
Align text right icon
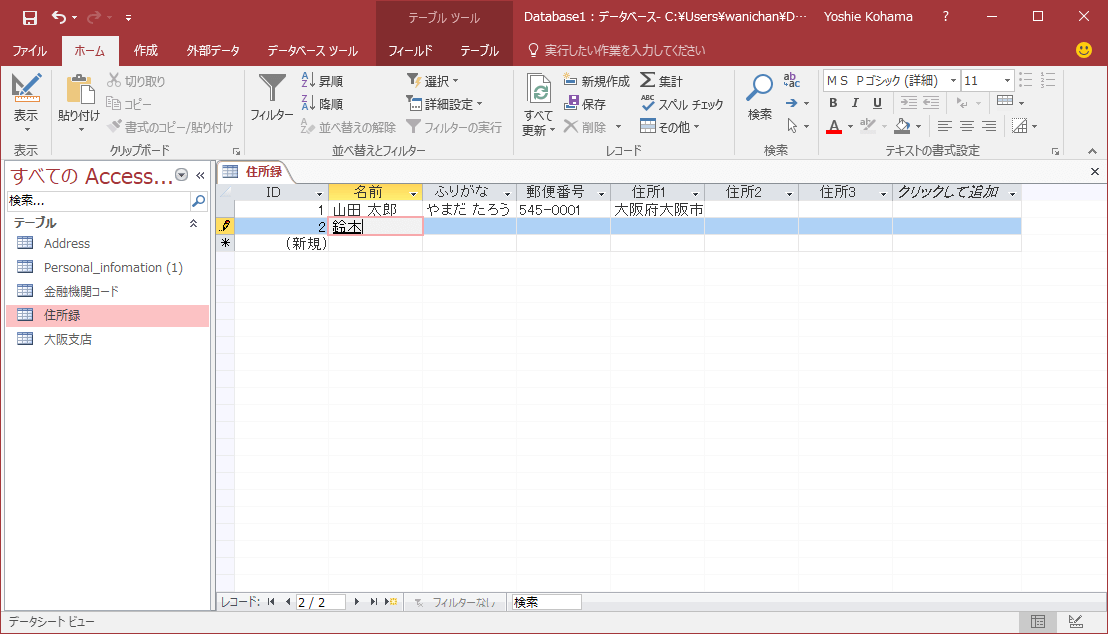989,127
